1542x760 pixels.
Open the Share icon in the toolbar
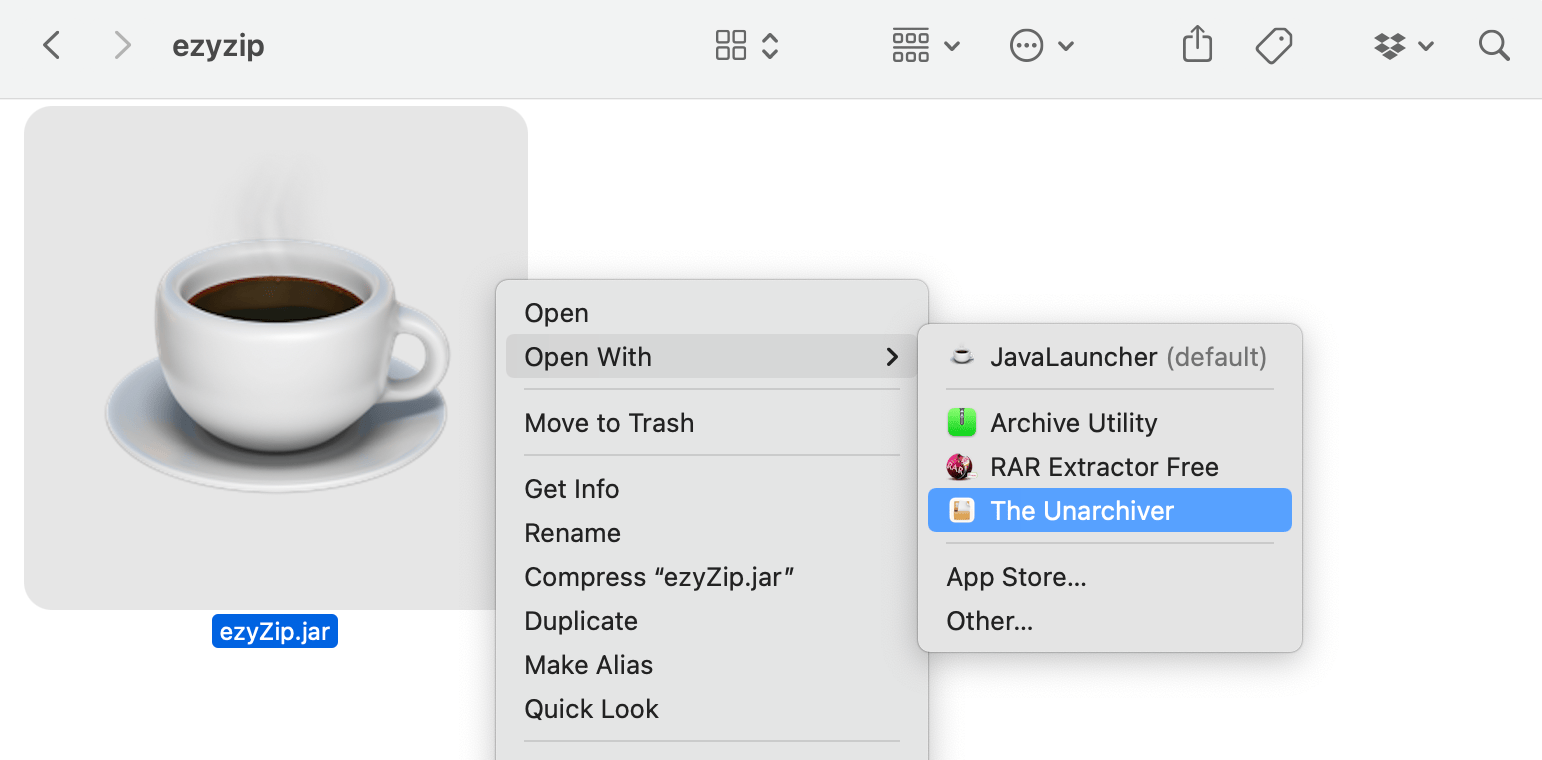[1197, 45]
